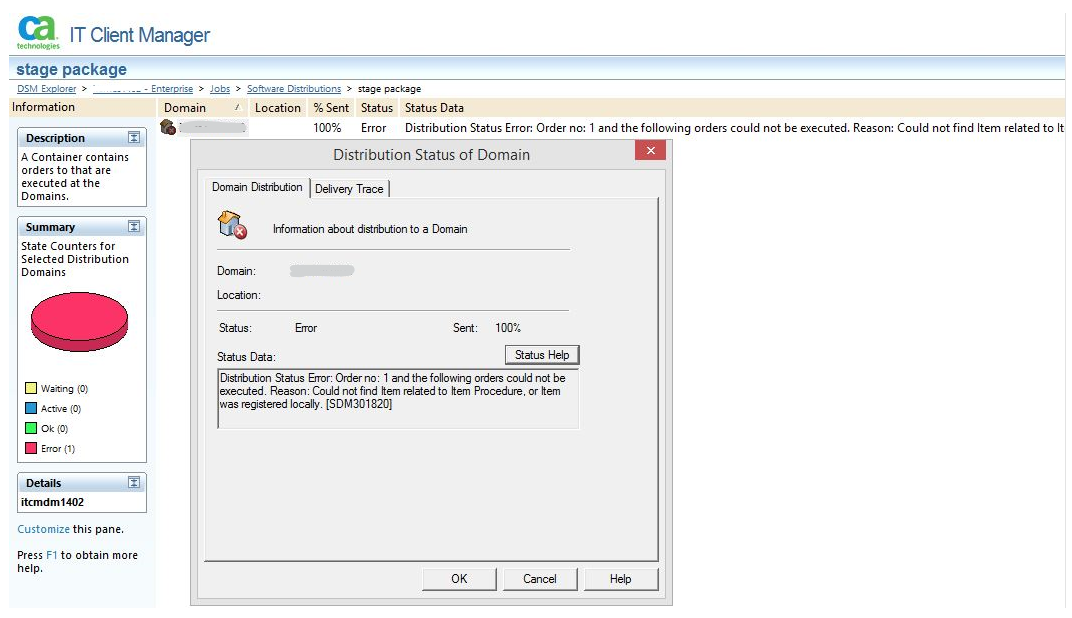Click the green Ok legend swatch
This screenshot has height=618, width=1072.
31,428
